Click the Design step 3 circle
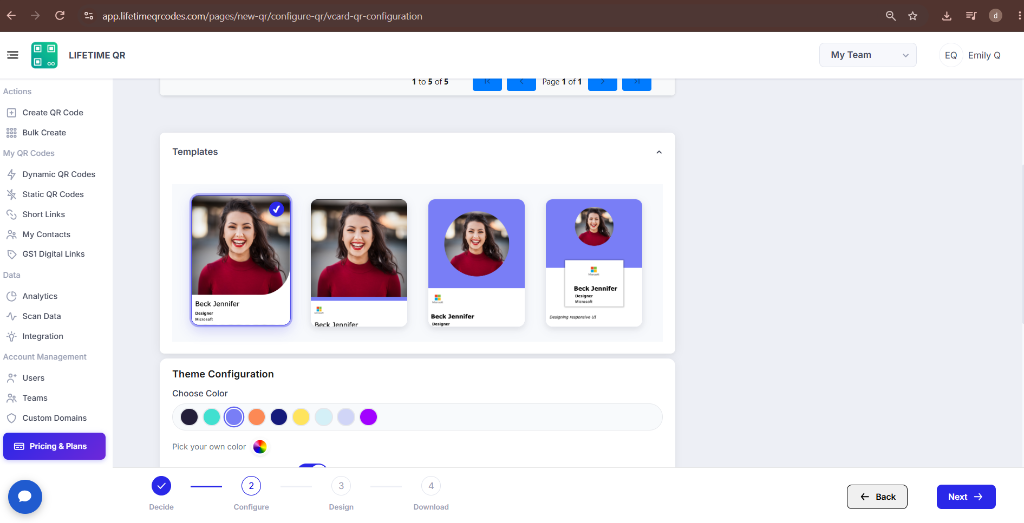1024x523 pixels. (x=341, y=486)
